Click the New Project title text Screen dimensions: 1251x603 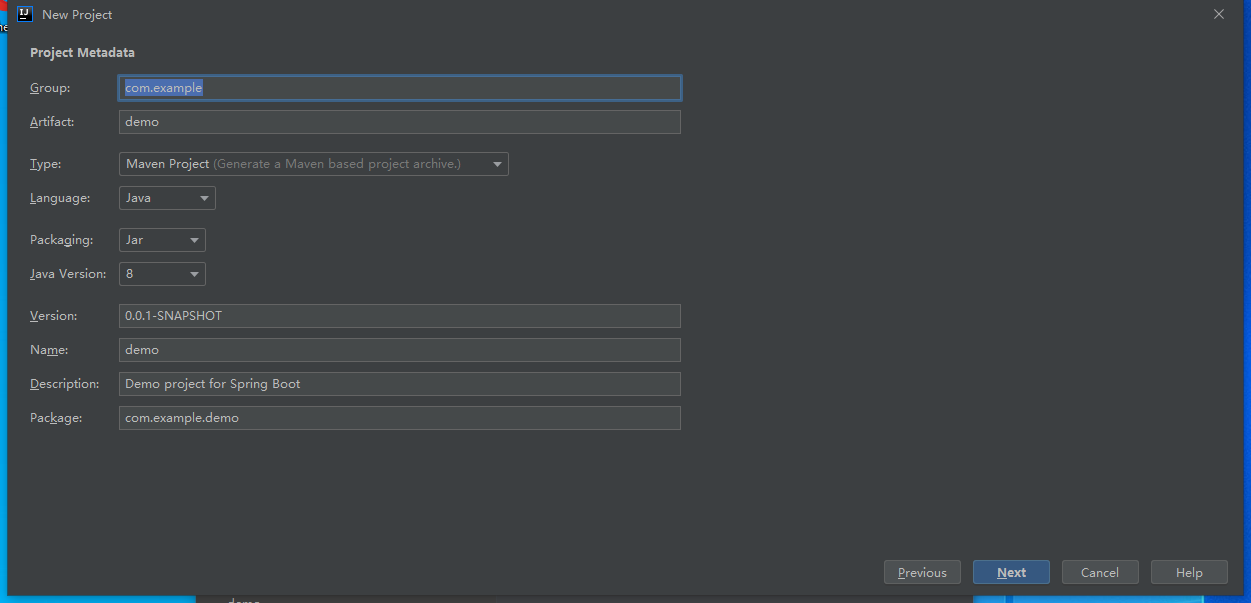click(77, 15)
